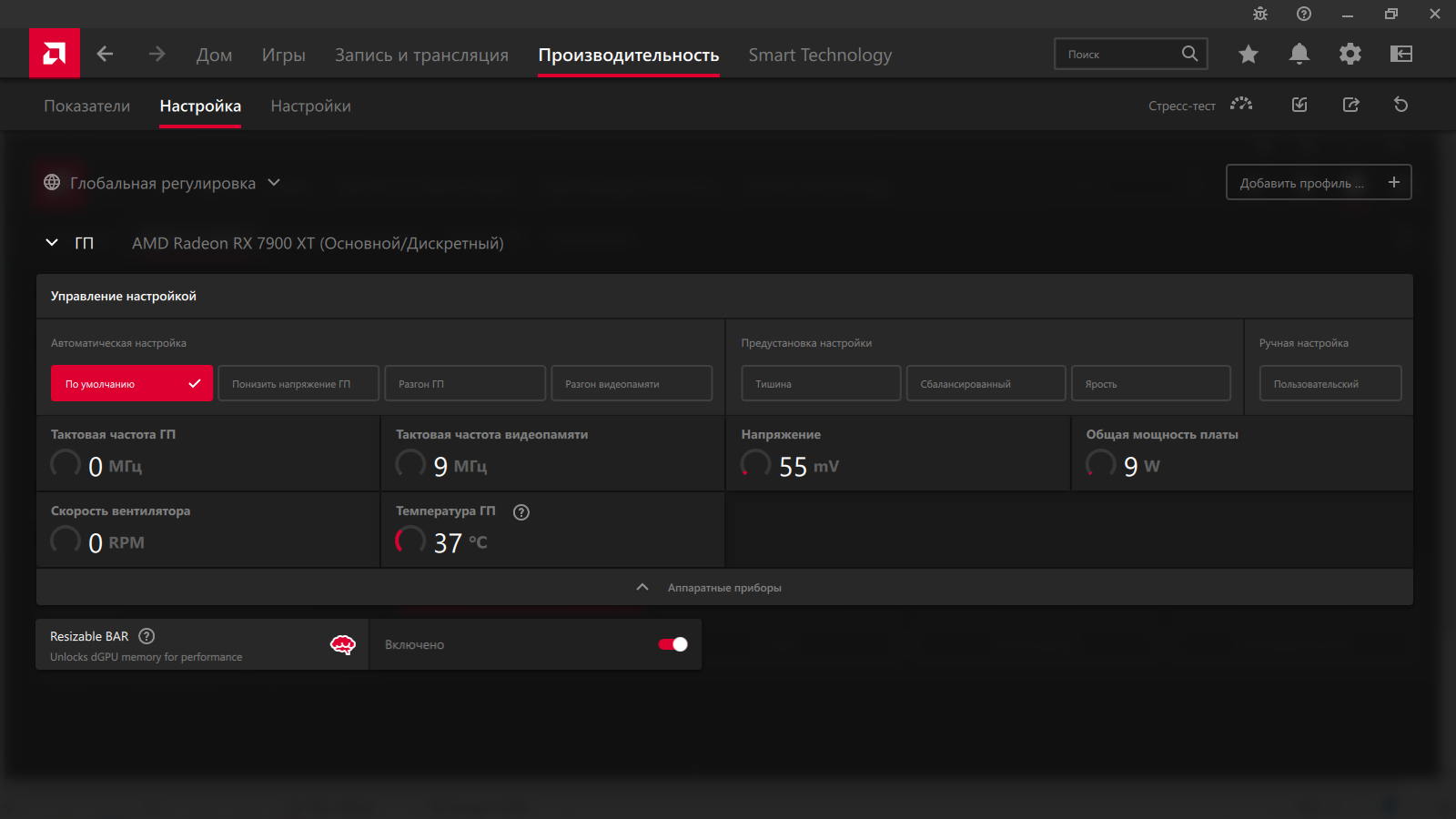Minimize the AMD Software window
The width and height of the screenshot is (1456, 819).
(1348, 14)
